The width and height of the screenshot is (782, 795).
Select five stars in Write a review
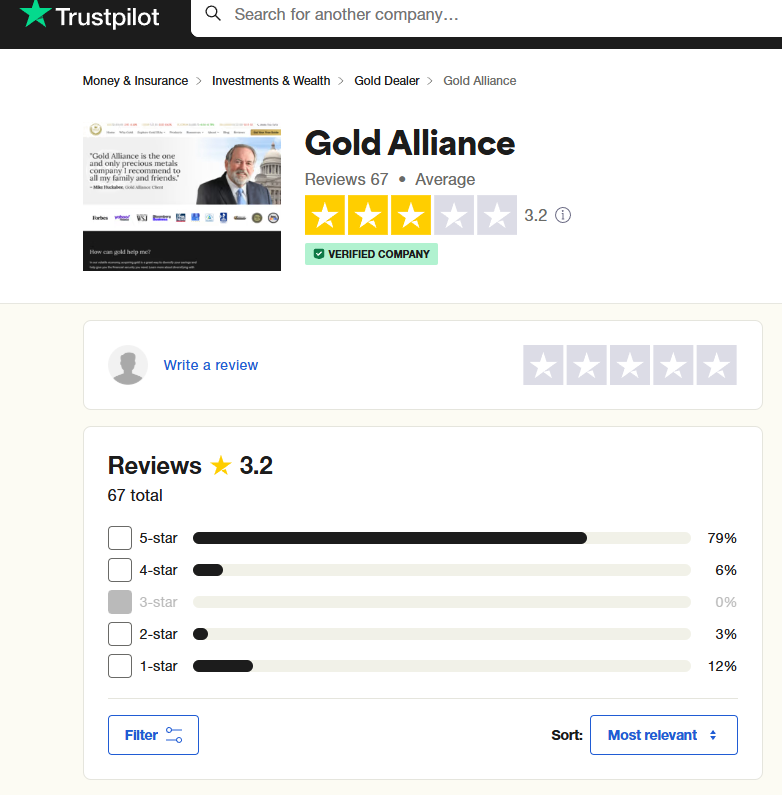point(717,365)
